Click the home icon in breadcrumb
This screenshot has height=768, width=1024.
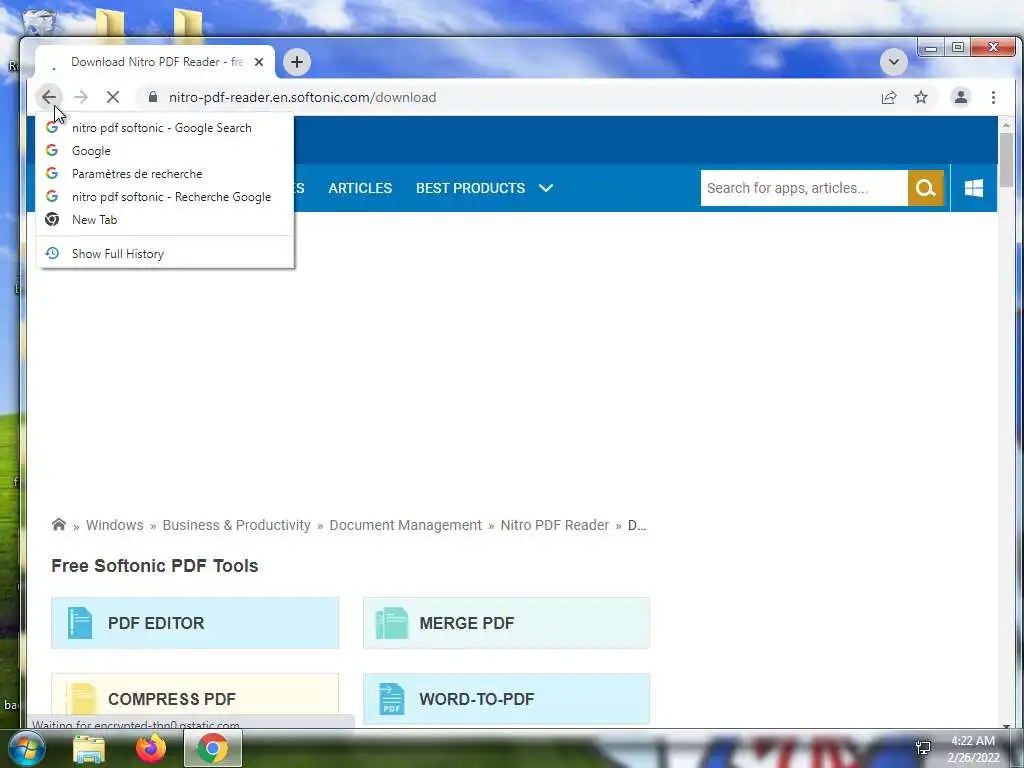[59, 524]
